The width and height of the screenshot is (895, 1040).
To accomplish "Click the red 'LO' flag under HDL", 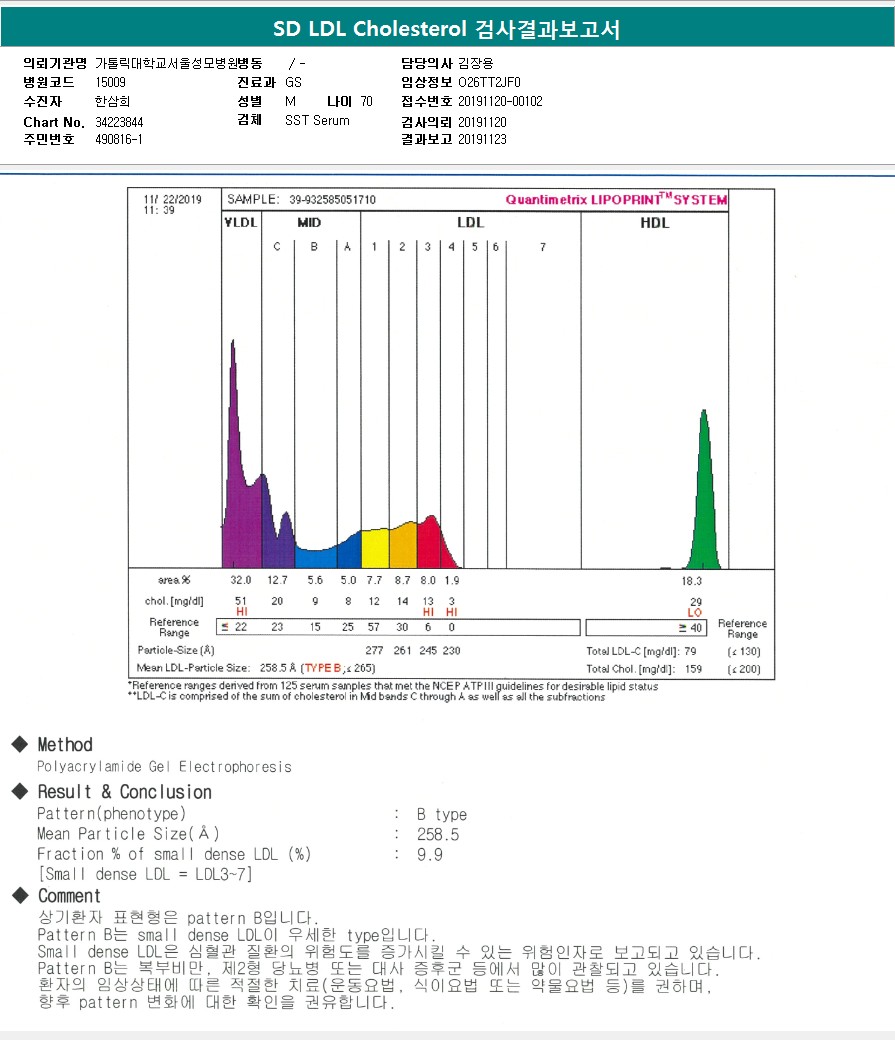I will pyautogui.click(x=695, y=612).
